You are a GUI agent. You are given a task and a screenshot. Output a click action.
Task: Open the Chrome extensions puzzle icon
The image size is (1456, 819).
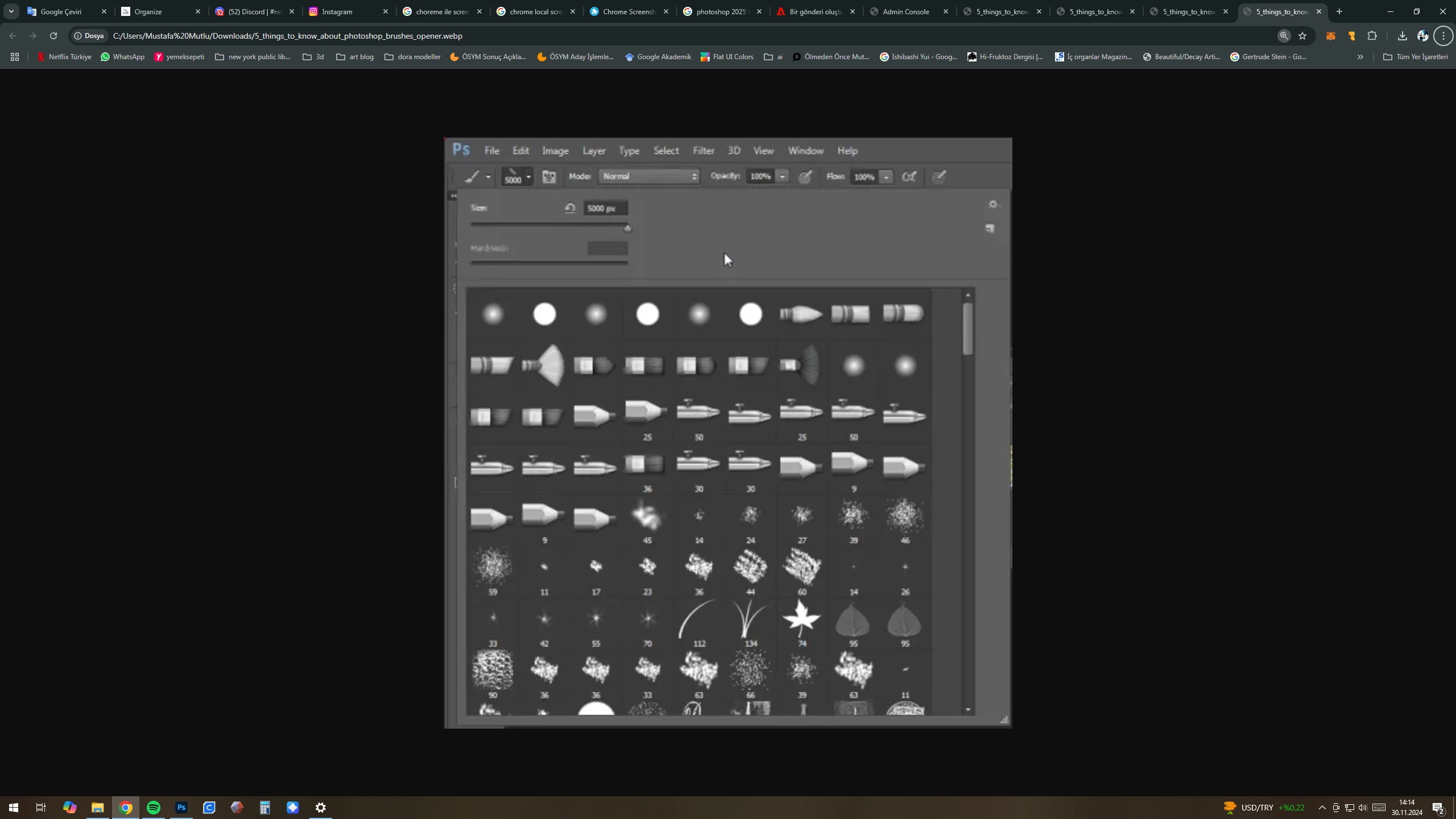[x=1372, y=36]
